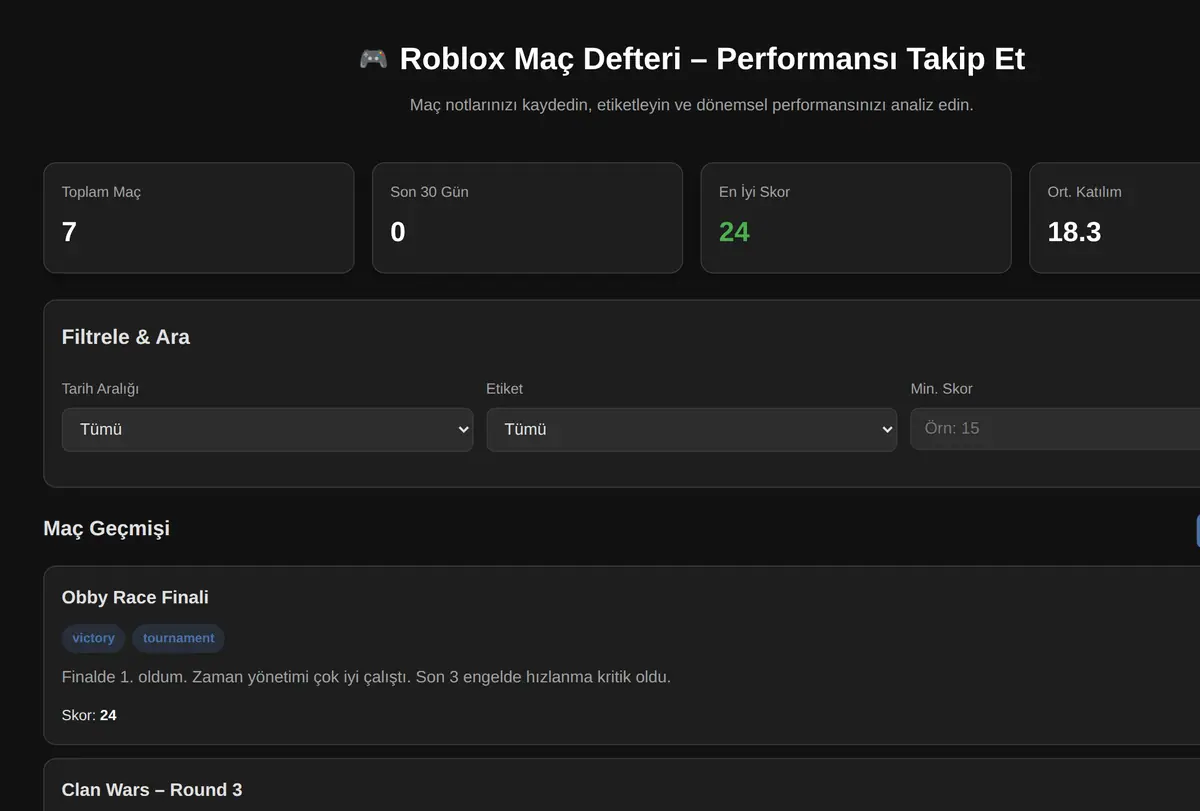Open the Tarih Aralığı dropdown
This screenshot has width=1200, height=811.
pyautogui.click(x=267, y=429)
